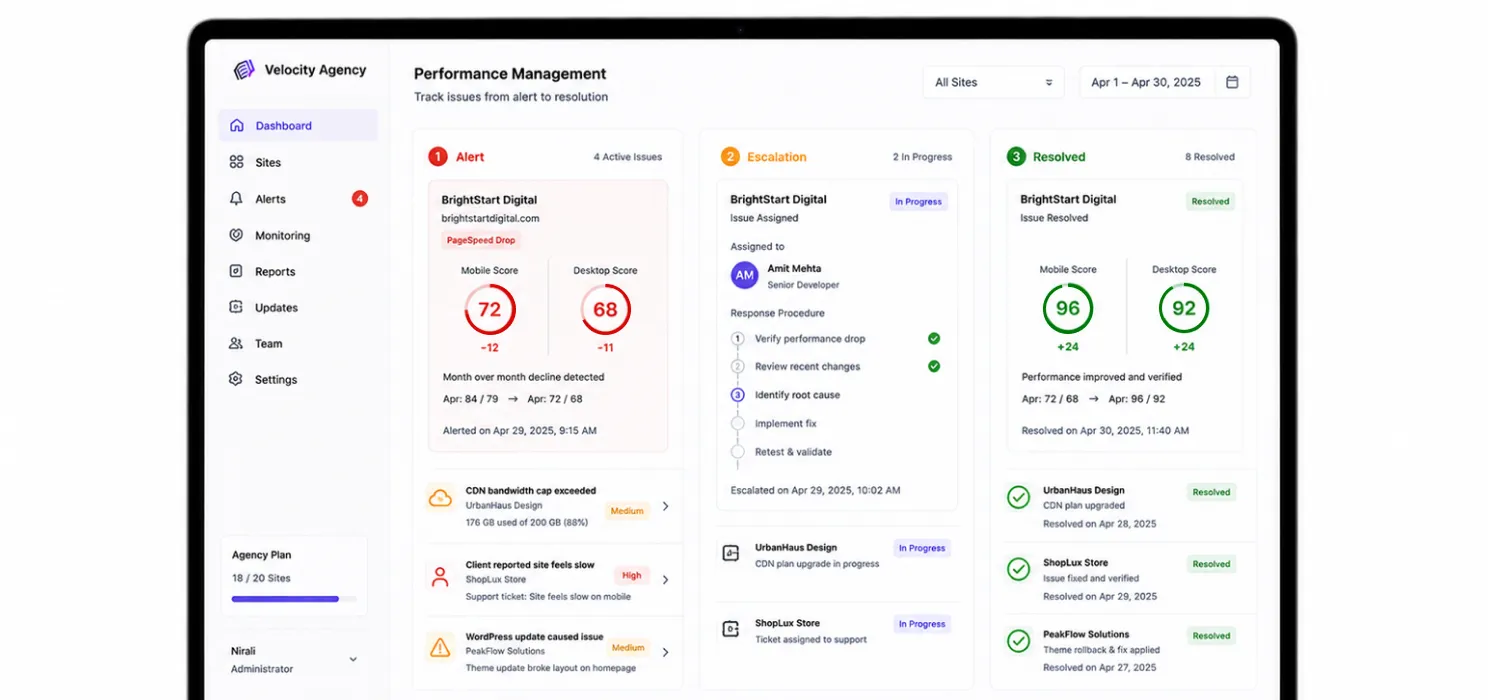Image resolution: width=1488 pixels, height=700 pixels.
Task: Click the warning triangle icon for WordPress update
Action: [440, 647]
